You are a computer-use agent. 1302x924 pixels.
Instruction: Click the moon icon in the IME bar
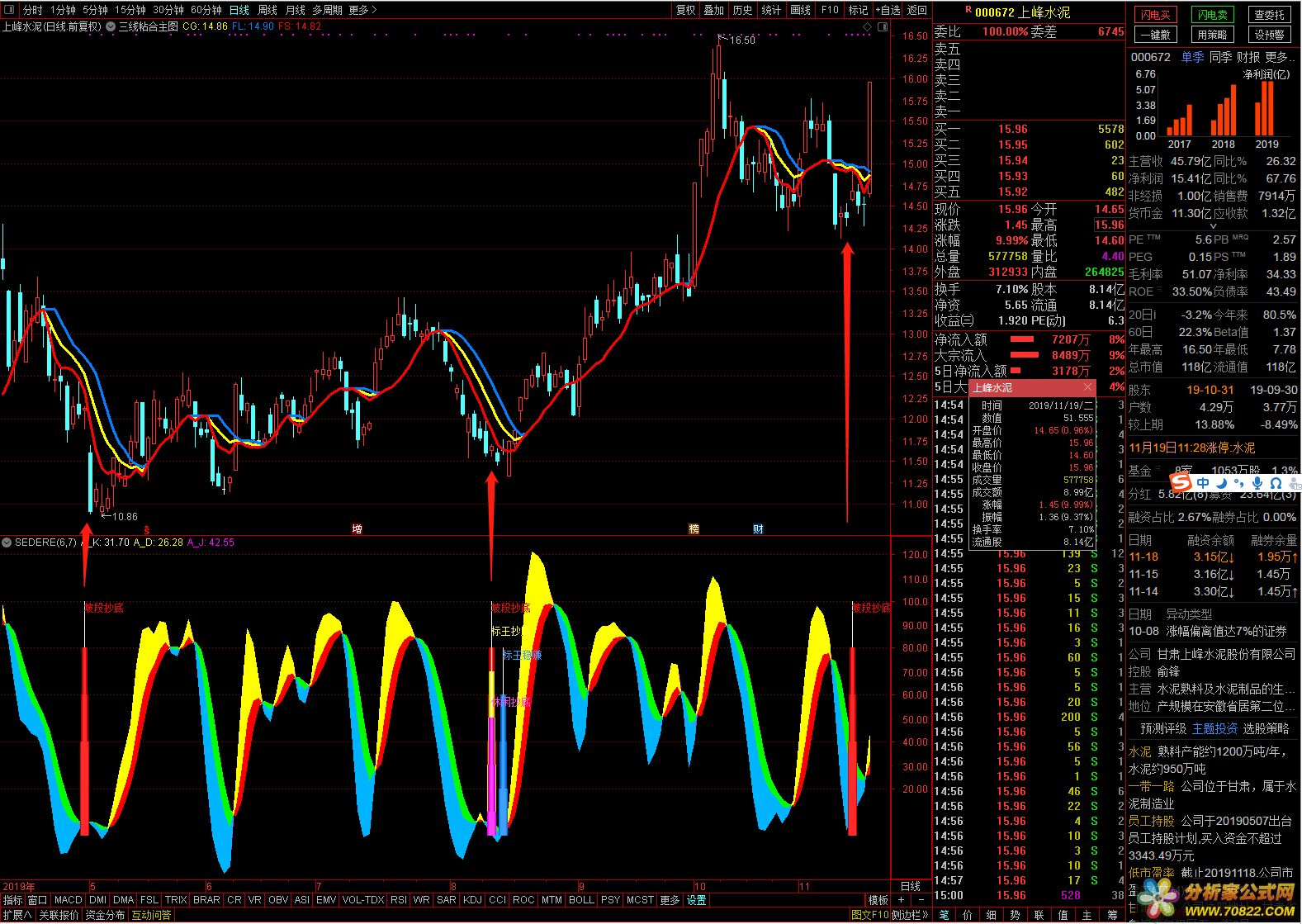click(1222, 483)
